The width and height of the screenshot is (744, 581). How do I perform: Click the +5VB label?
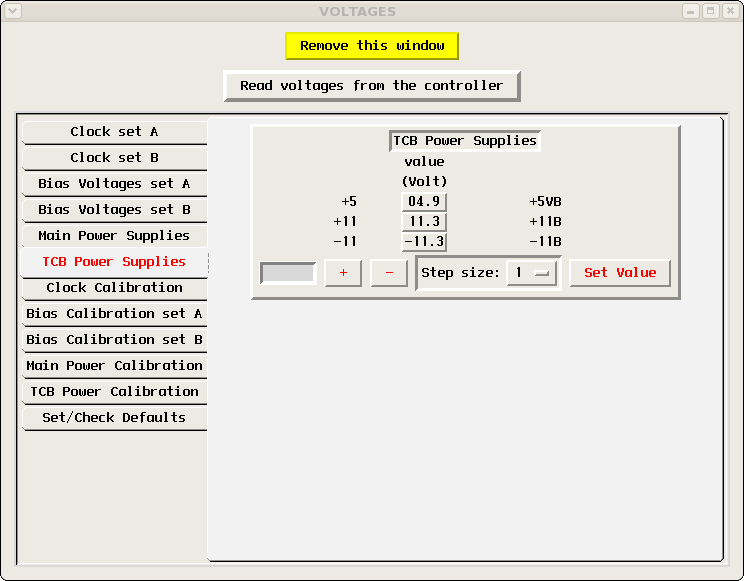pos(546,202)
